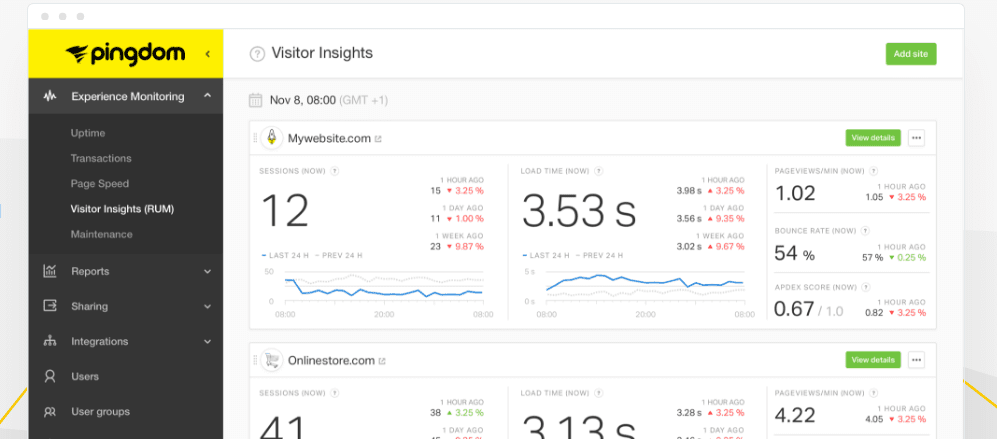Viewport: 997px width, 439px height.
Task: Open Onlinestore.com external link icon
Action: (x=382, y=361)
